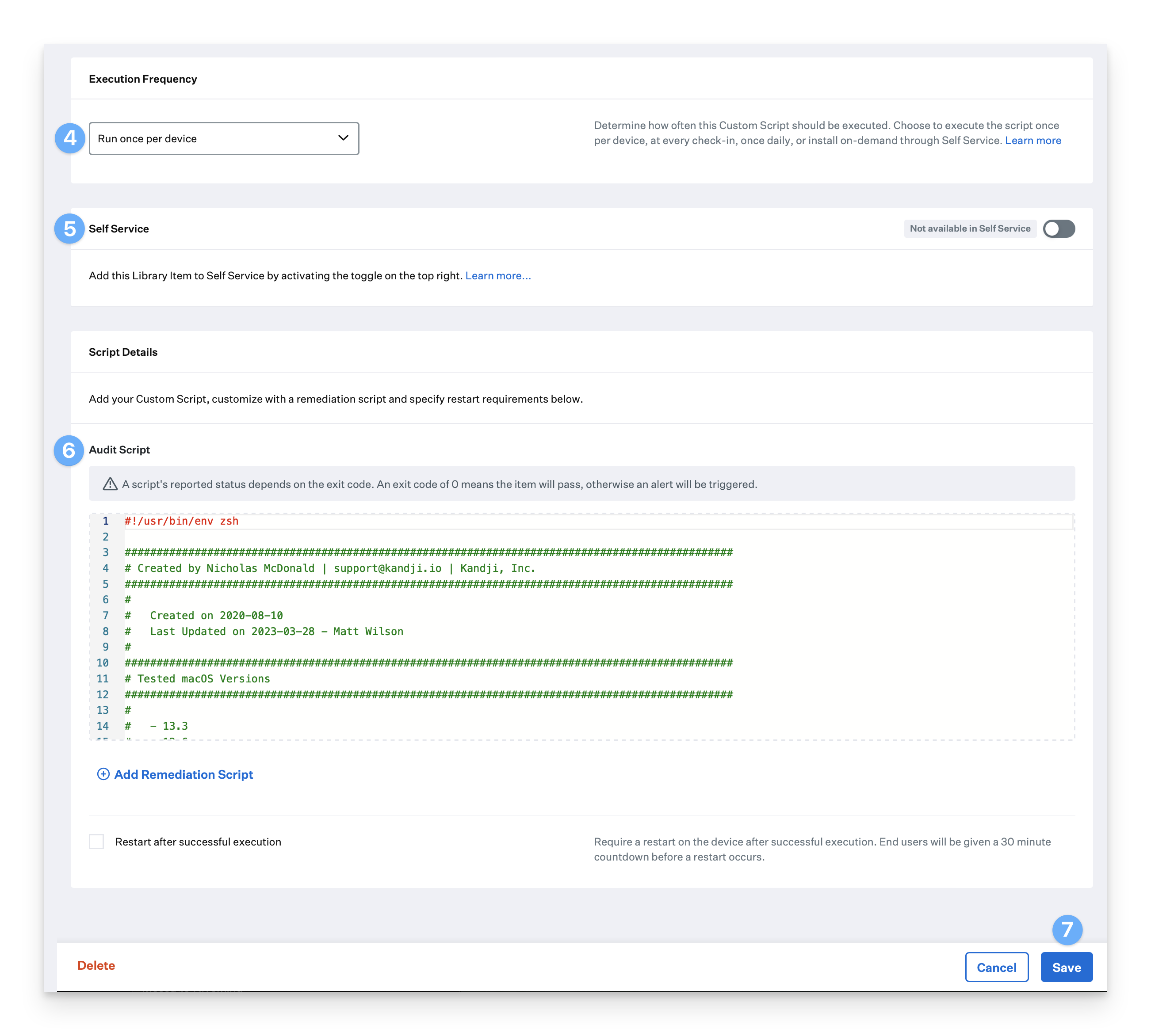Click Add Remediation Script link
The width and height of the screenshot is (1151, 1036).
click(x=184, y=774)
